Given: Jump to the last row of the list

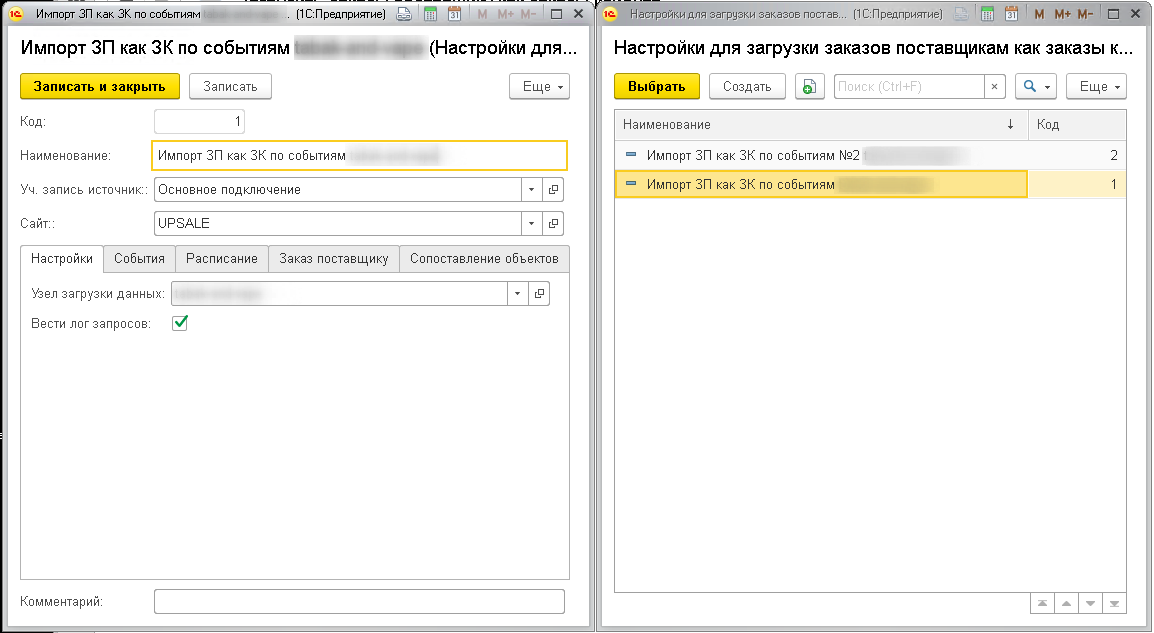Looking at the screenshot, I should 1113,604.
